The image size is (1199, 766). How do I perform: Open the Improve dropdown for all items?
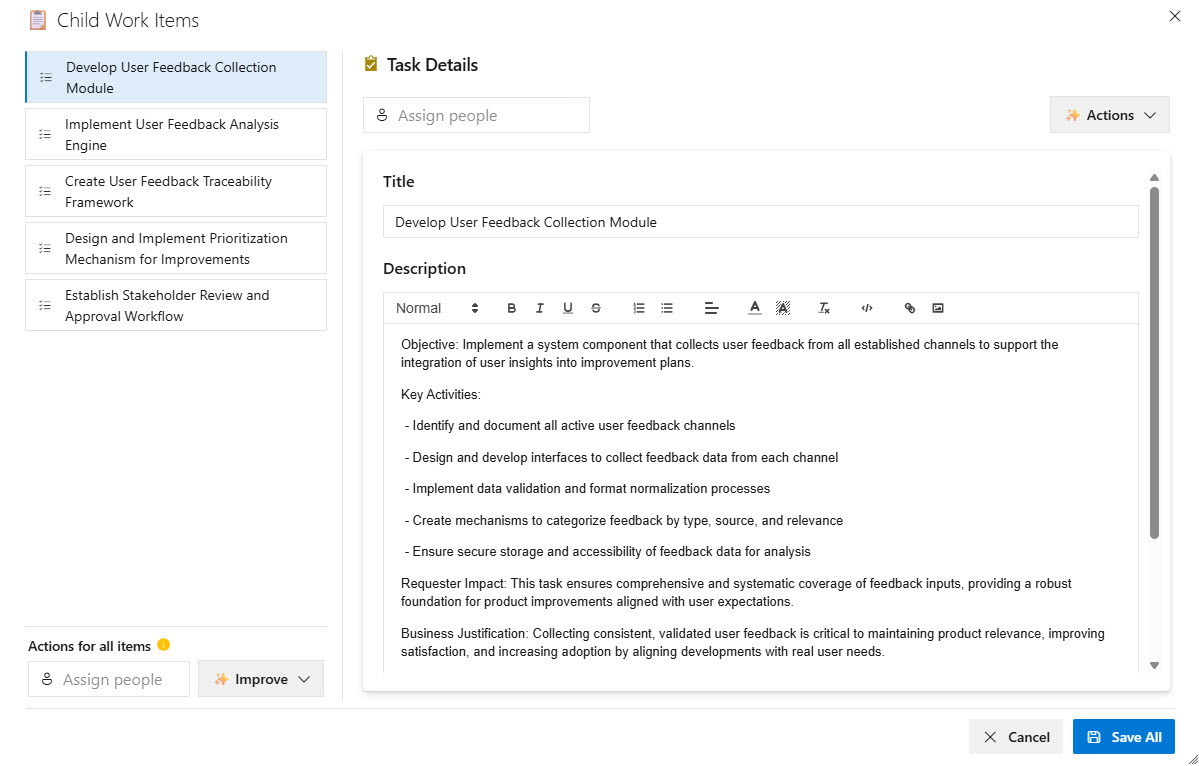(x=261, y=678)
